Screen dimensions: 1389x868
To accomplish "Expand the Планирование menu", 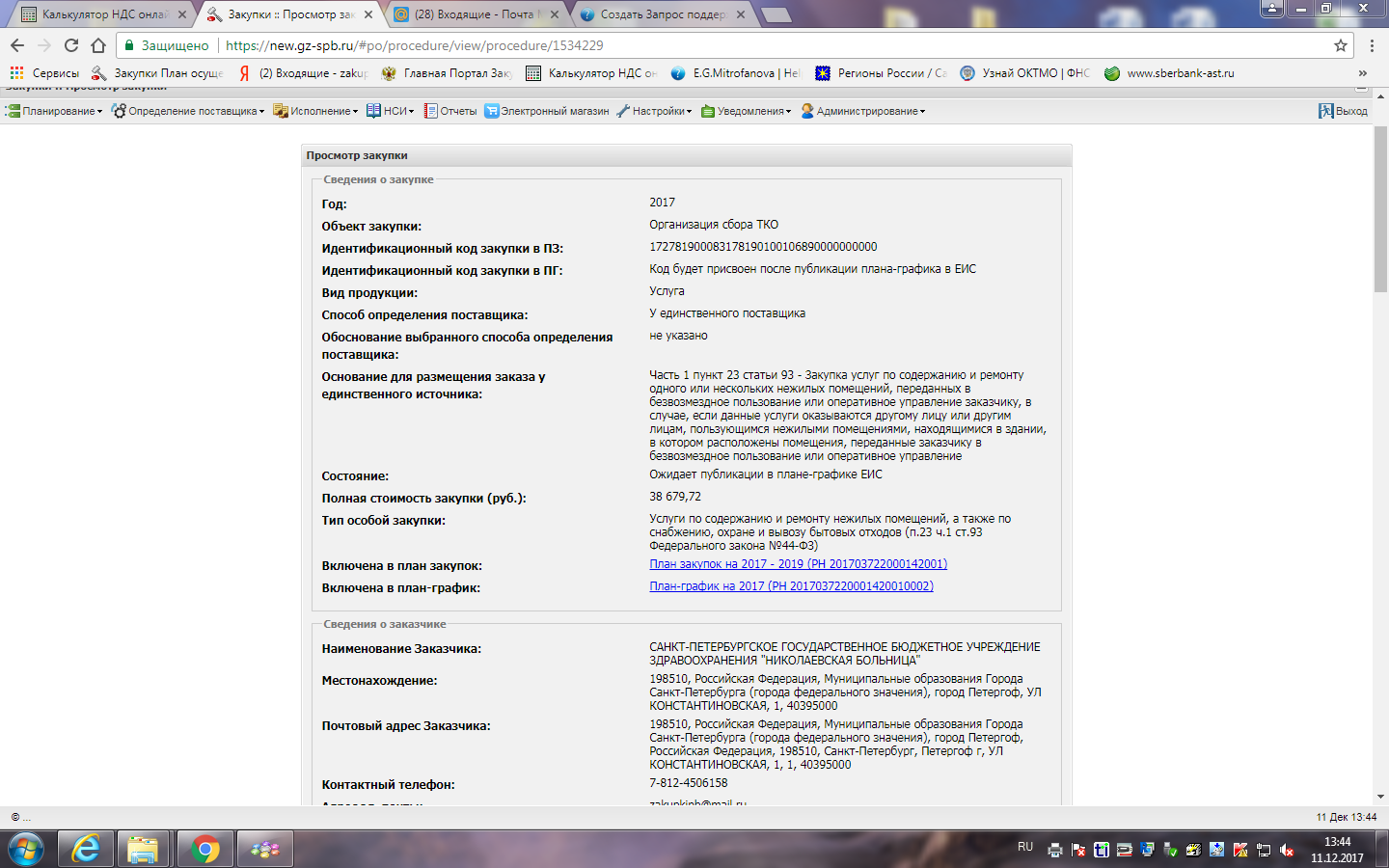I will coord(54,111).
